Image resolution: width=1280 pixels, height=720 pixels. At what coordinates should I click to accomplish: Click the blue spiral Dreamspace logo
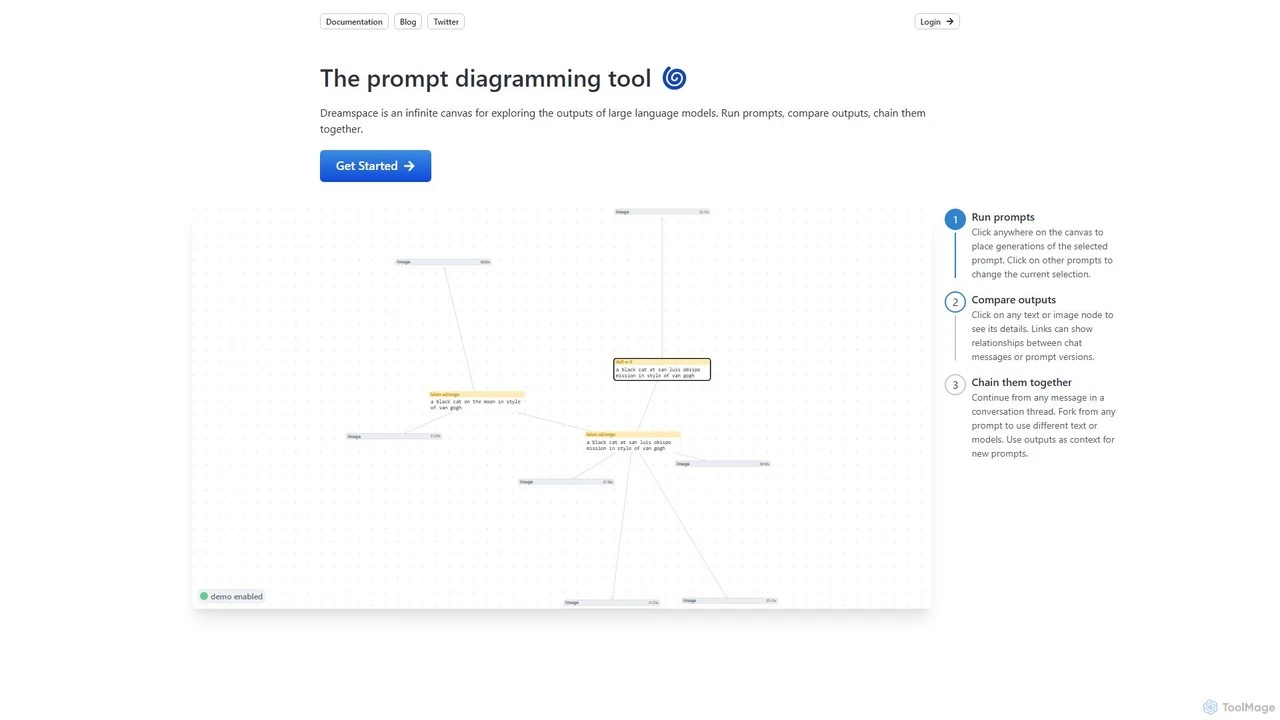[x=674, y=78]
